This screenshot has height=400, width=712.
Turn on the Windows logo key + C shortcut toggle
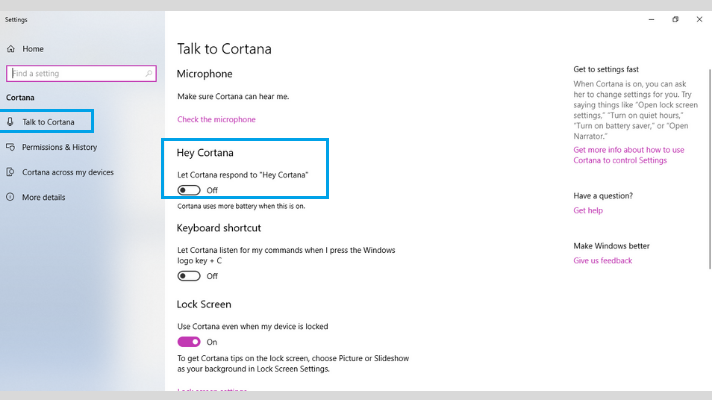point(188,276)
